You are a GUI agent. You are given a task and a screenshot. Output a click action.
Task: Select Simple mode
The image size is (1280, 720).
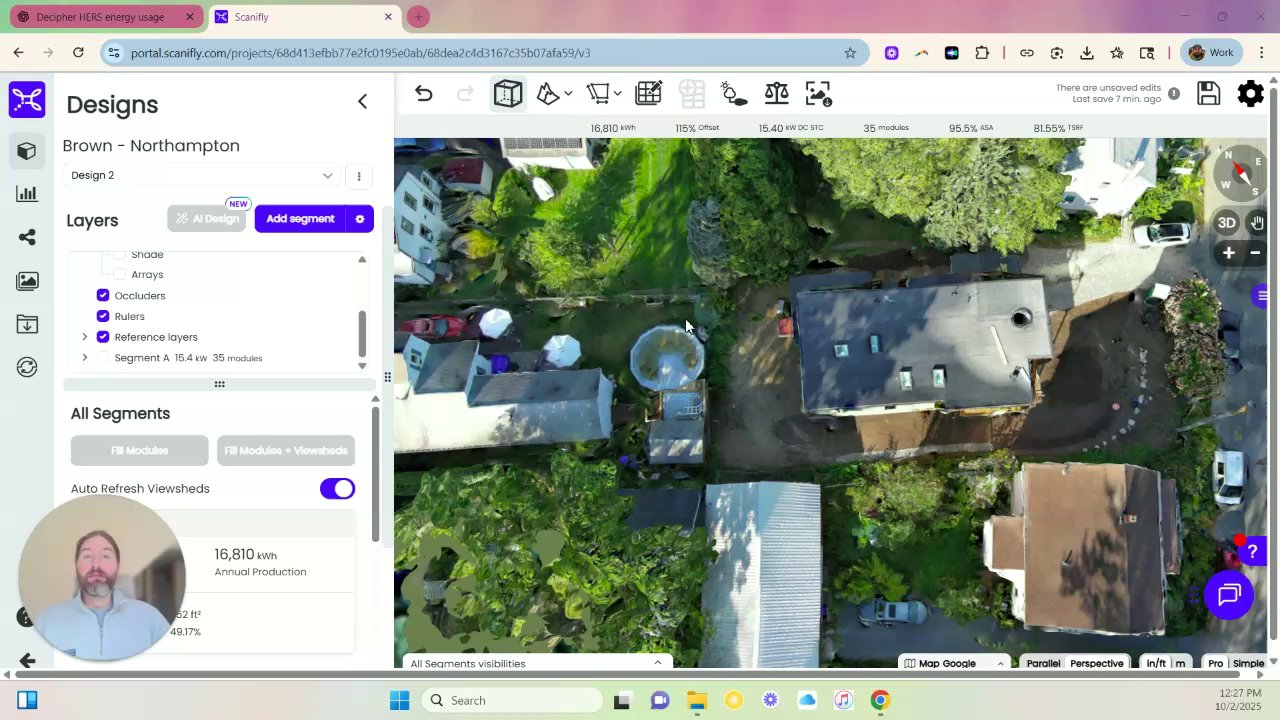tap(1249, 663)
